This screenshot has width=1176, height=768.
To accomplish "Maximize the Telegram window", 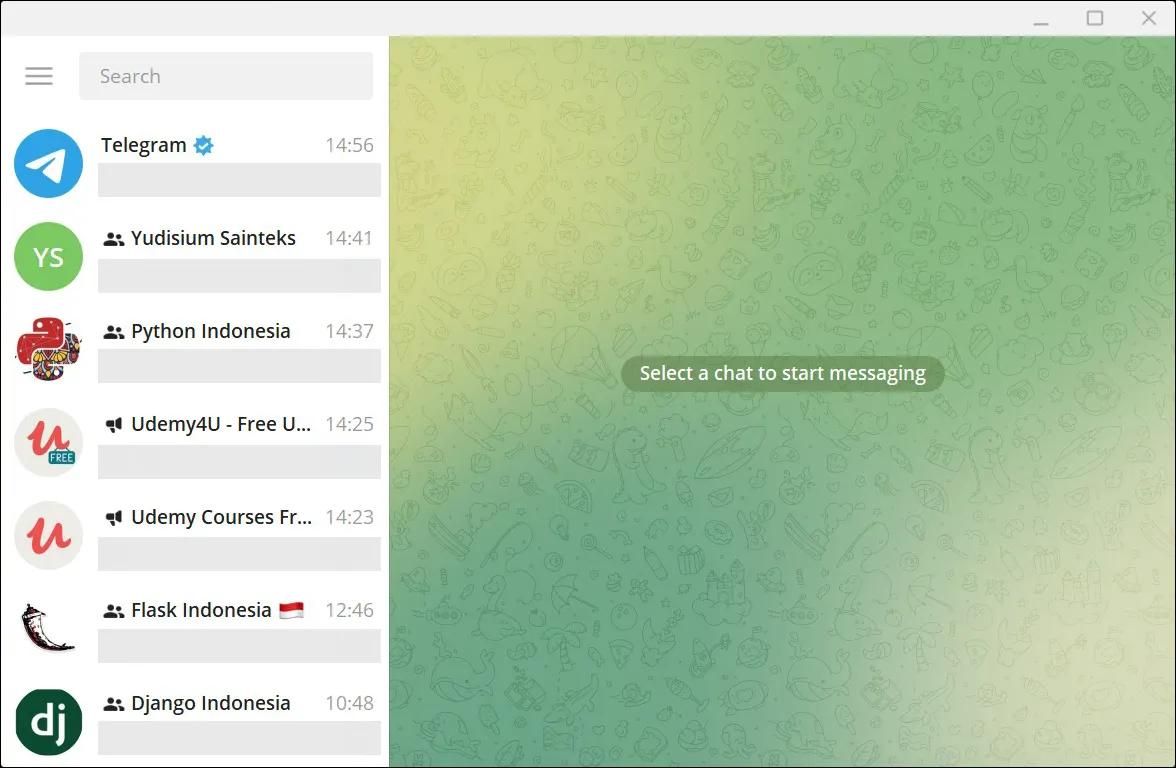I will [1095, 18].
